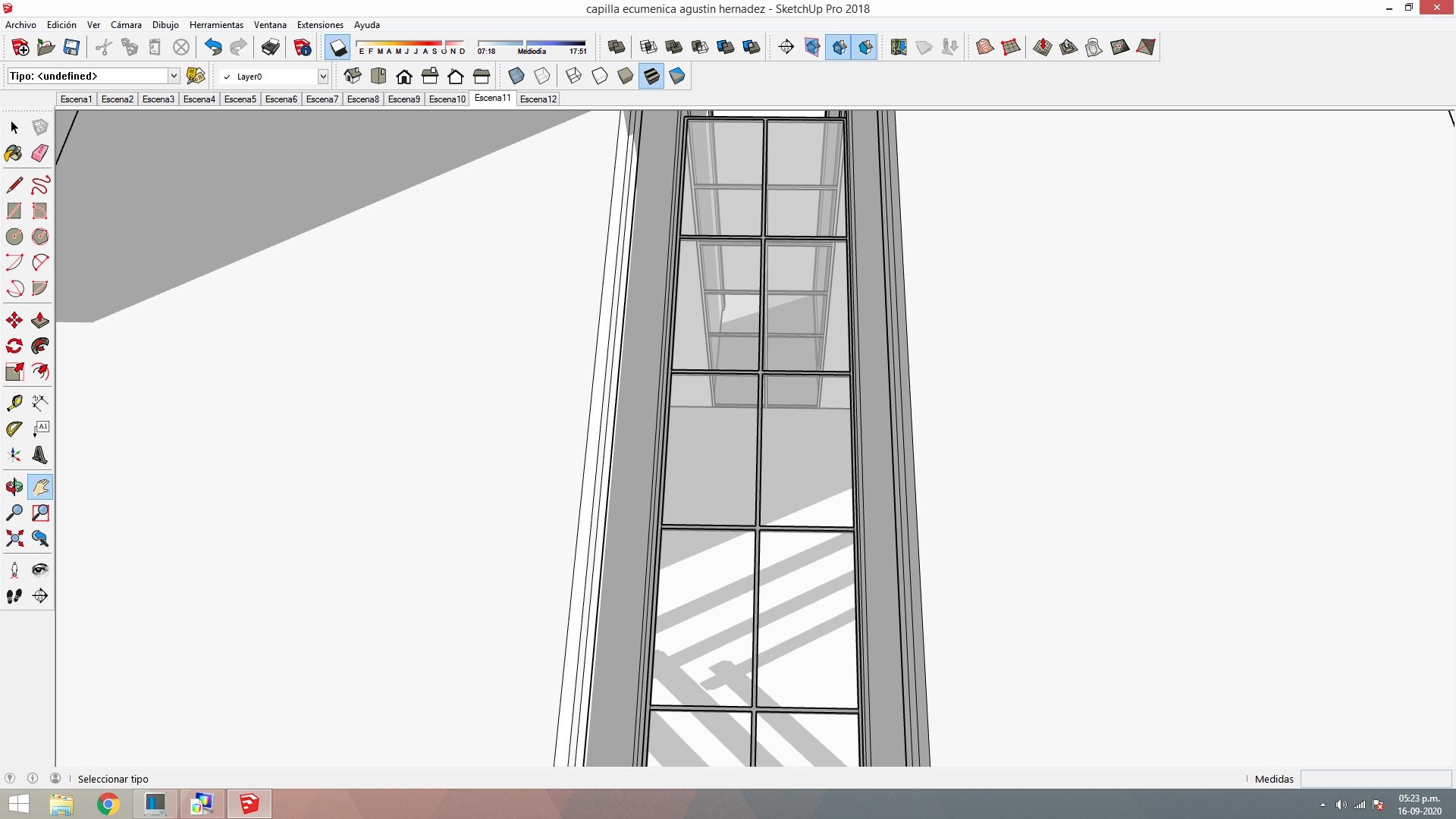Choose the Tape Measure tool
Viewport: 1456px width, 819px height.
coord(14,403)
